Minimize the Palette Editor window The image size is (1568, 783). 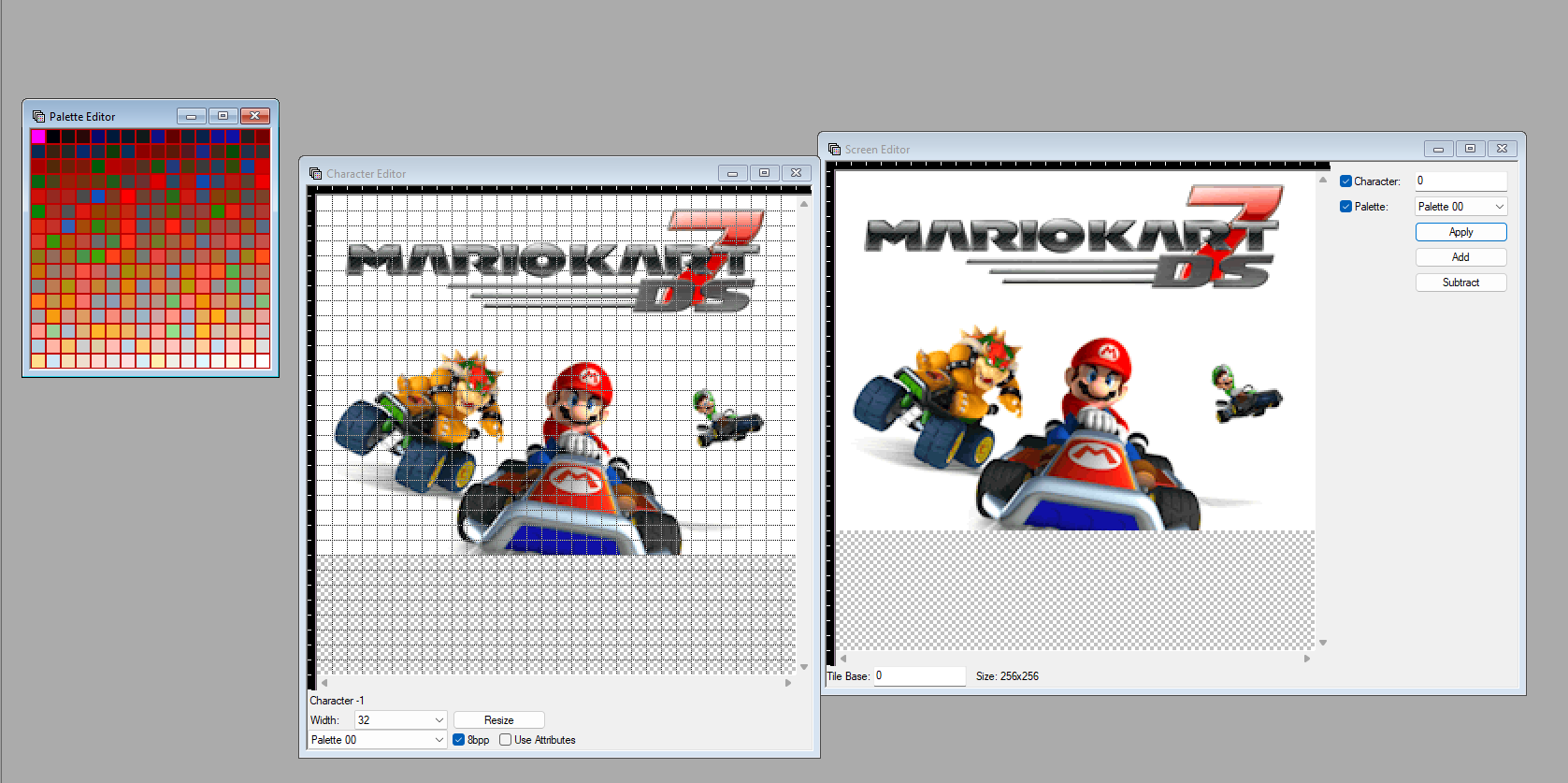192,116
